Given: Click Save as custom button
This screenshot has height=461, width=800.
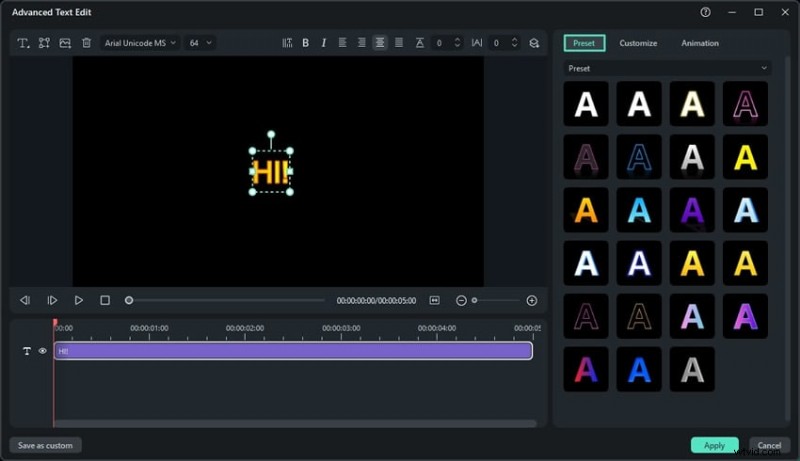Looking at the screenshot, I should 46,445.
